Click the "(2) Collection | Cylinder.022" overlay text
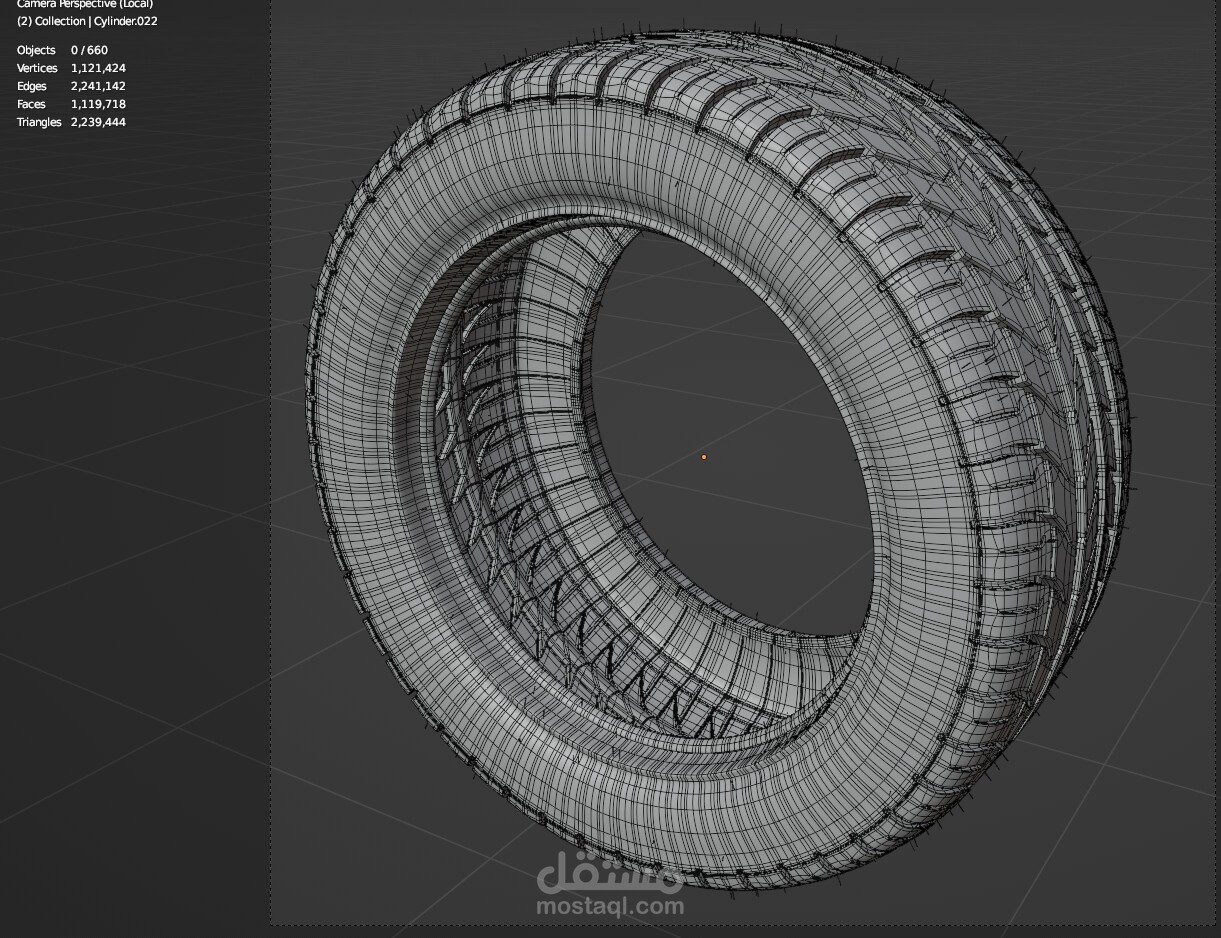This screenshot has width=1221, height=938. point(87,21)
